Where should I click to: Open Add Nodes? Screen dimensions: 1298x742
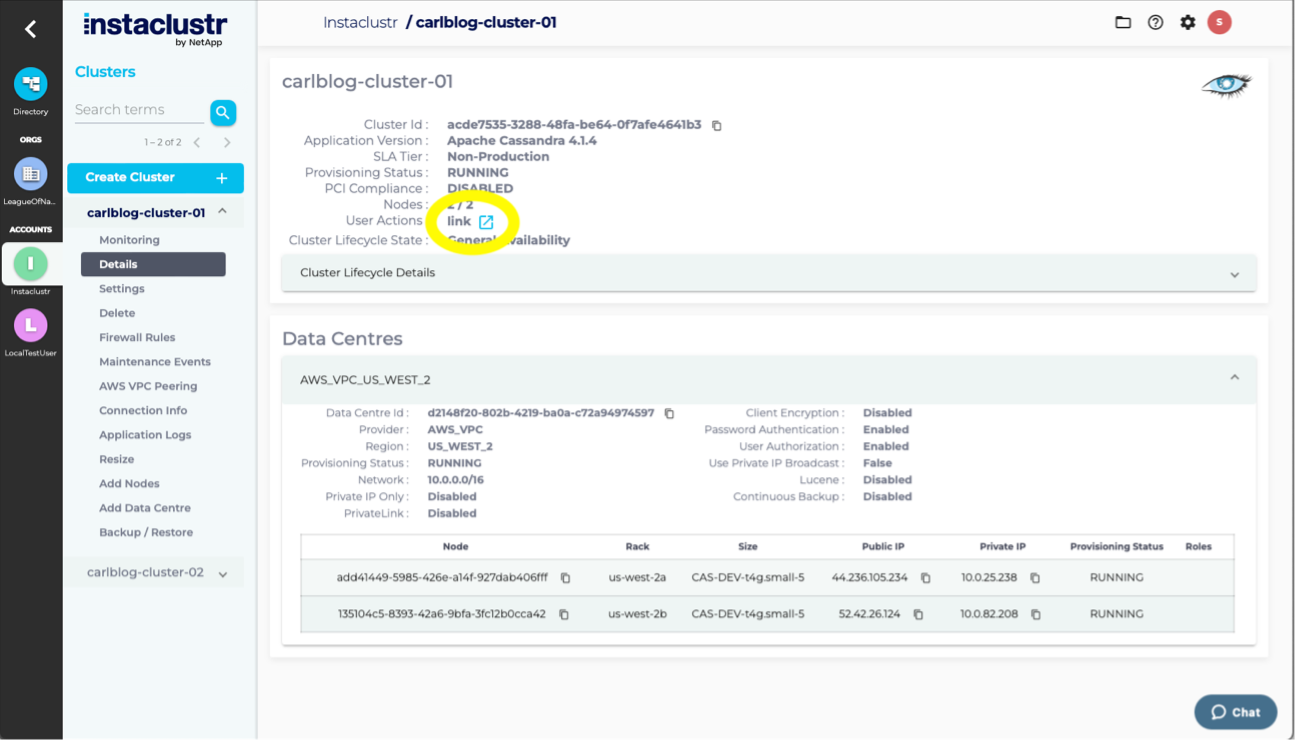tap(129, 484)
